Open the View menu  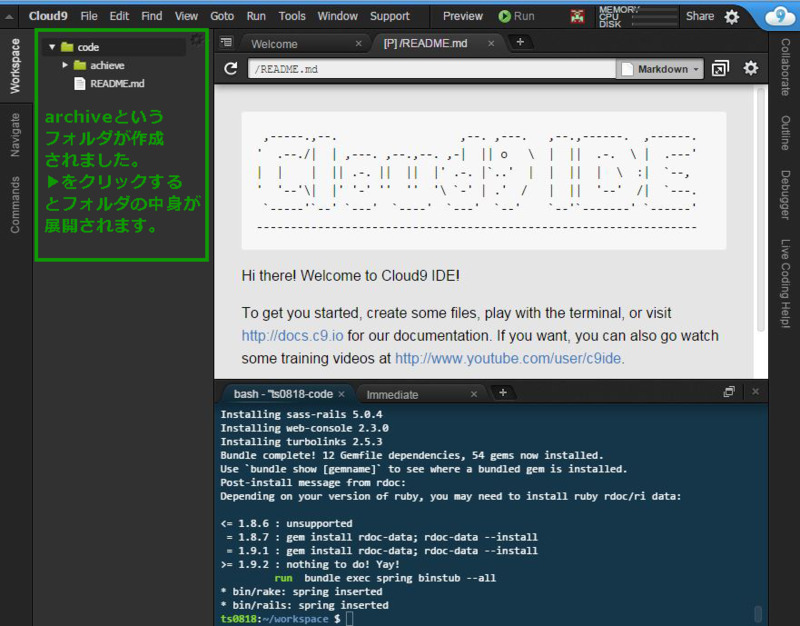click(x=186, y=16)
